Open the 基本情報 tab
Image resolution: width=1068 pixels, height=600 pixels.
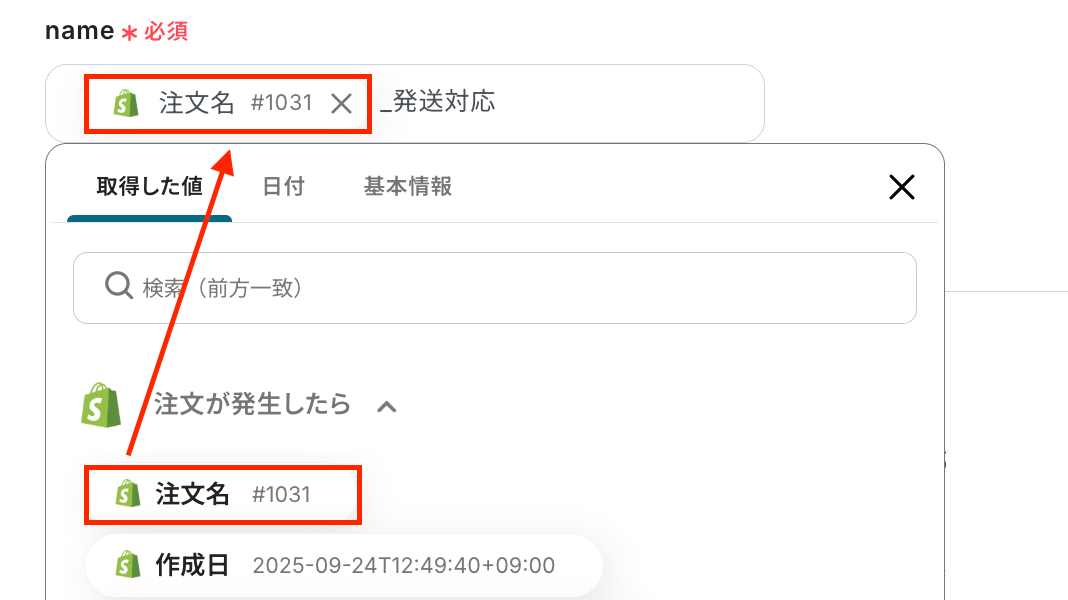tap(407, 187)
